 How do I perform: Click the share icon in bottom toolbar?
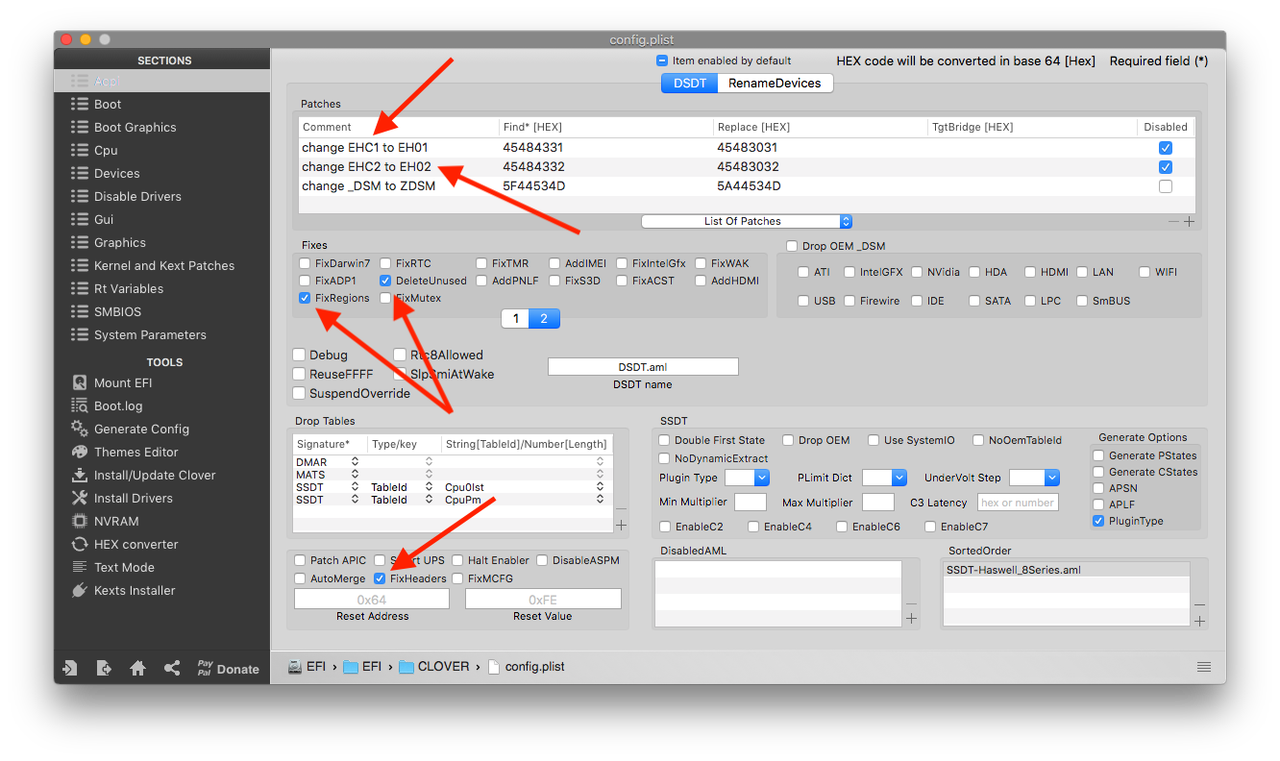point(172,668)
